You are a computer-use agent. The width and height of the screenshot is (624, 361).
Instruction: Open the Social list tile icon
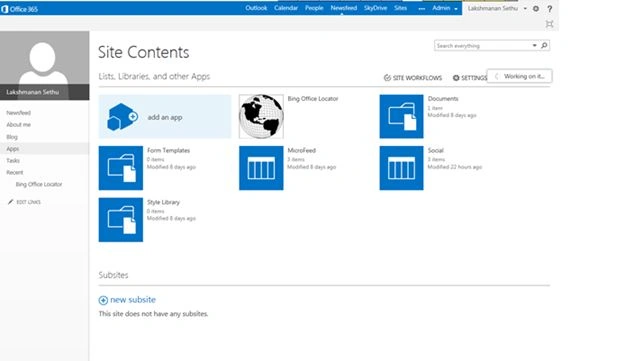(x=401, y=168)
